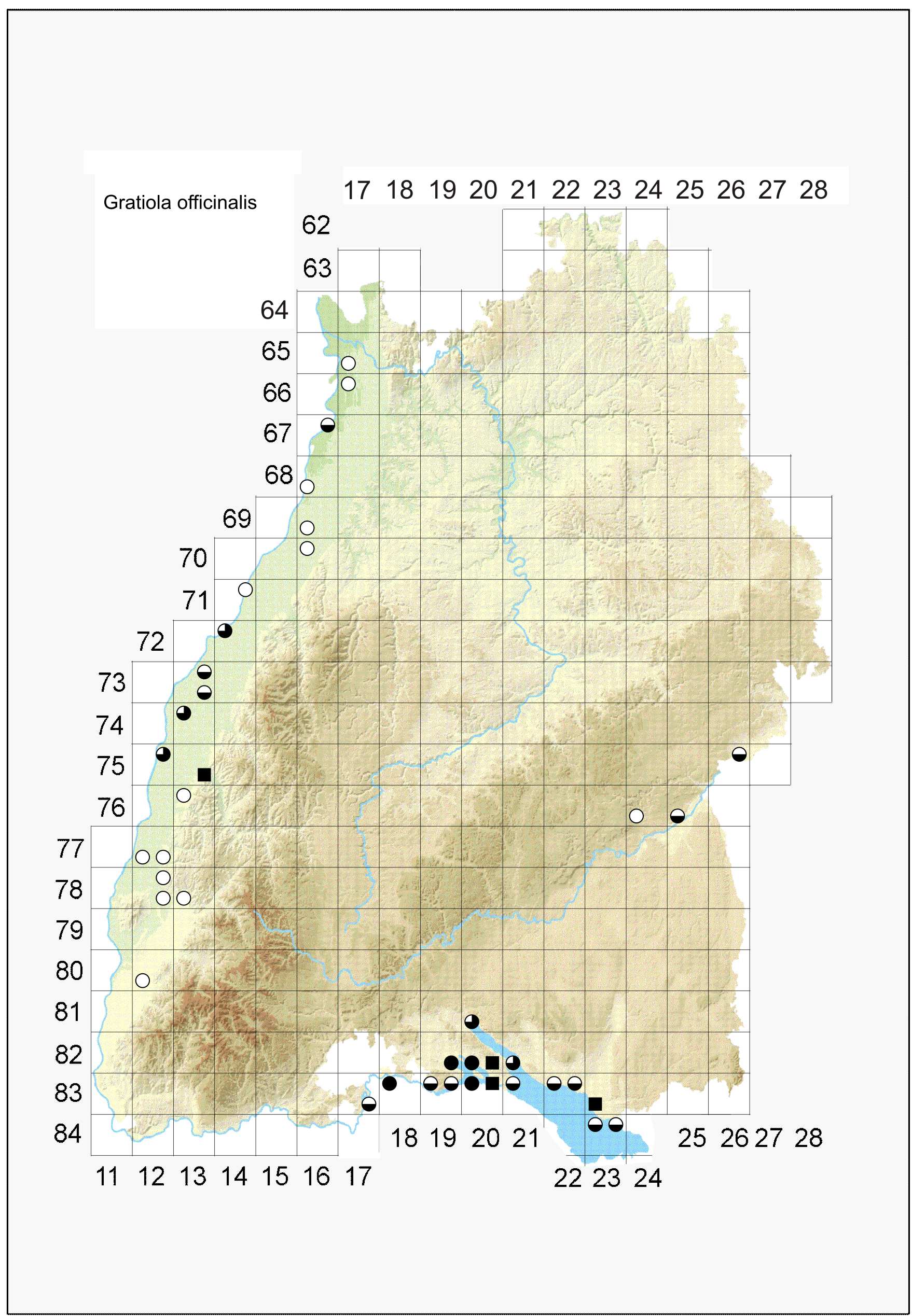This screenshot has width=912, height=1316.
Task: Click the Gratiola officinalis species title
Action: click(x=179, y=203)
